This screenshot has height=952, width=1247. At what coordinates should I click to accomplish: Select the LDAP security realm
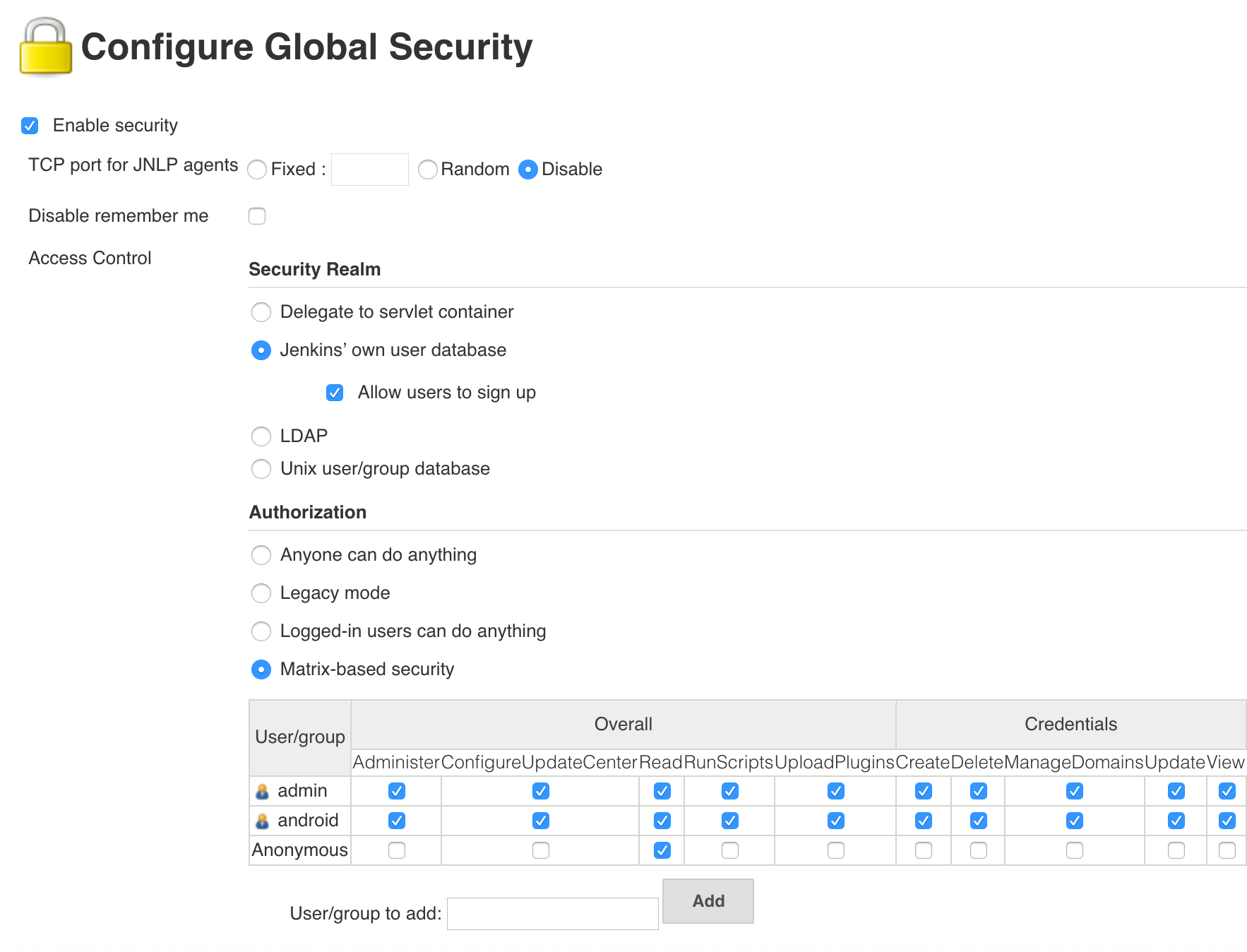click(261, 436)
